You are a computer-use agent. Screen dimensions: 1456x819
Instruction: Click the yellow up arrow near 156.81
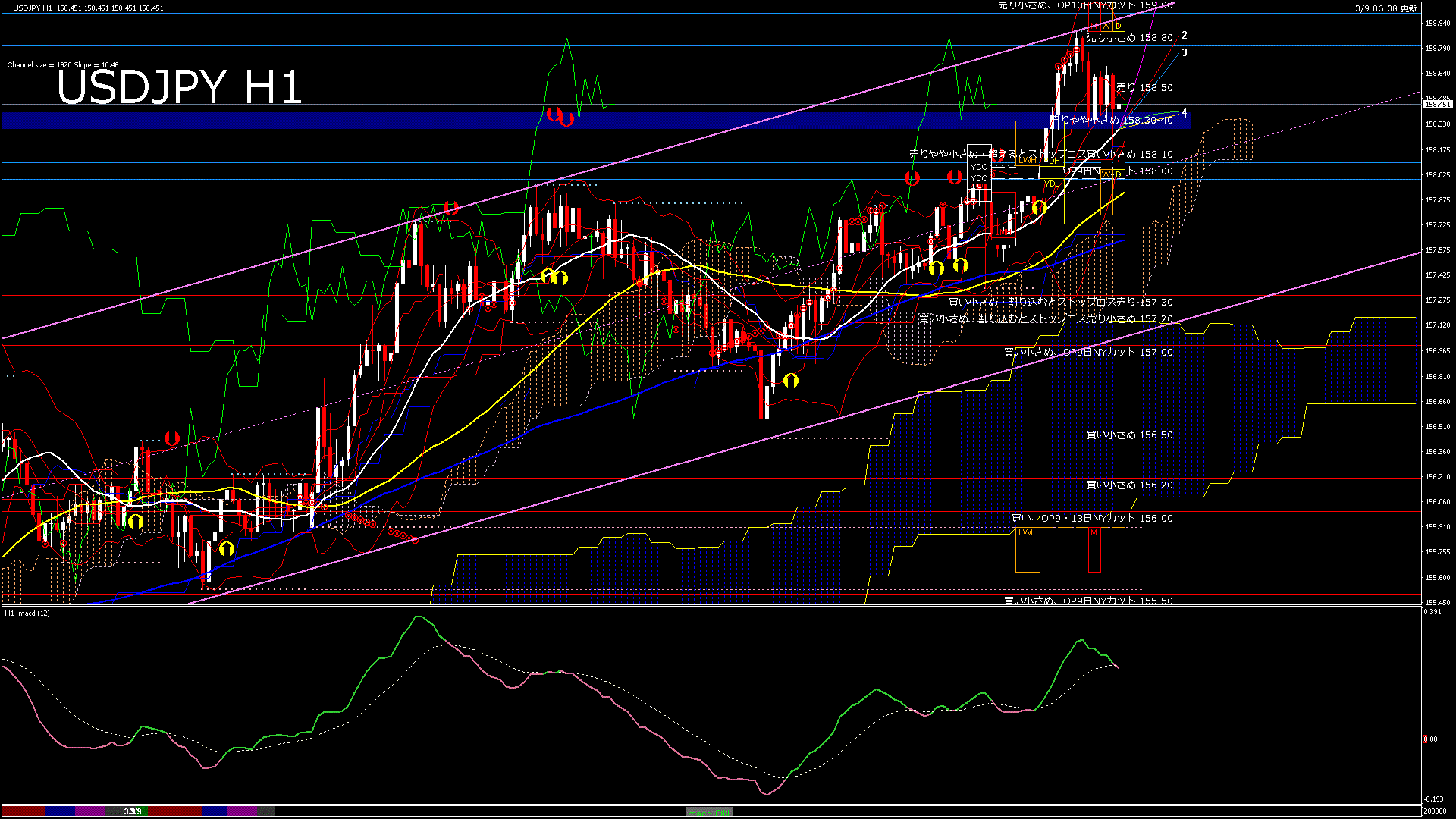pos(791,380)
